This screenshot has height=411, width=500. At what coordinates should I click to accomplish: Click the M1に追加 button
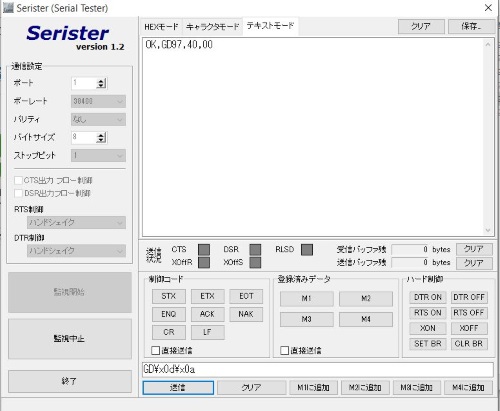[x=313, y=388]
